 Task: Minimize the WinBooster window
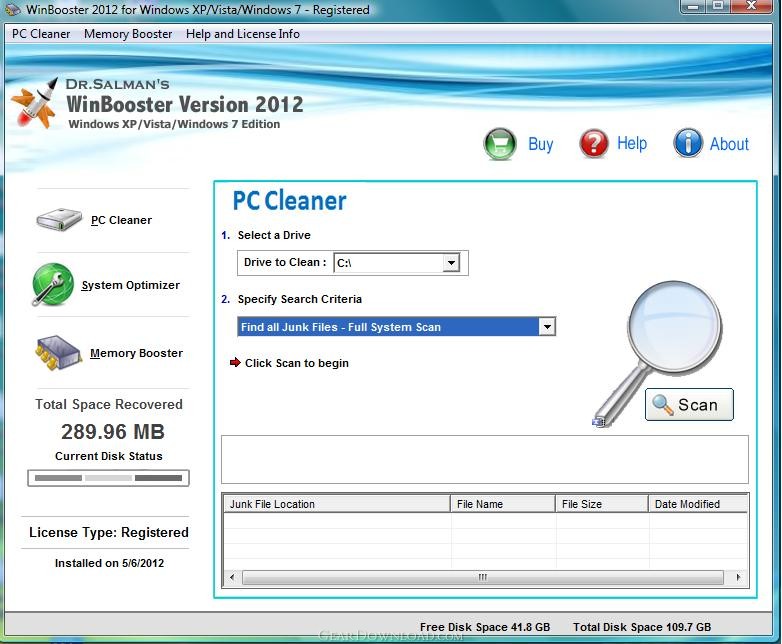[x=693, y=6]
